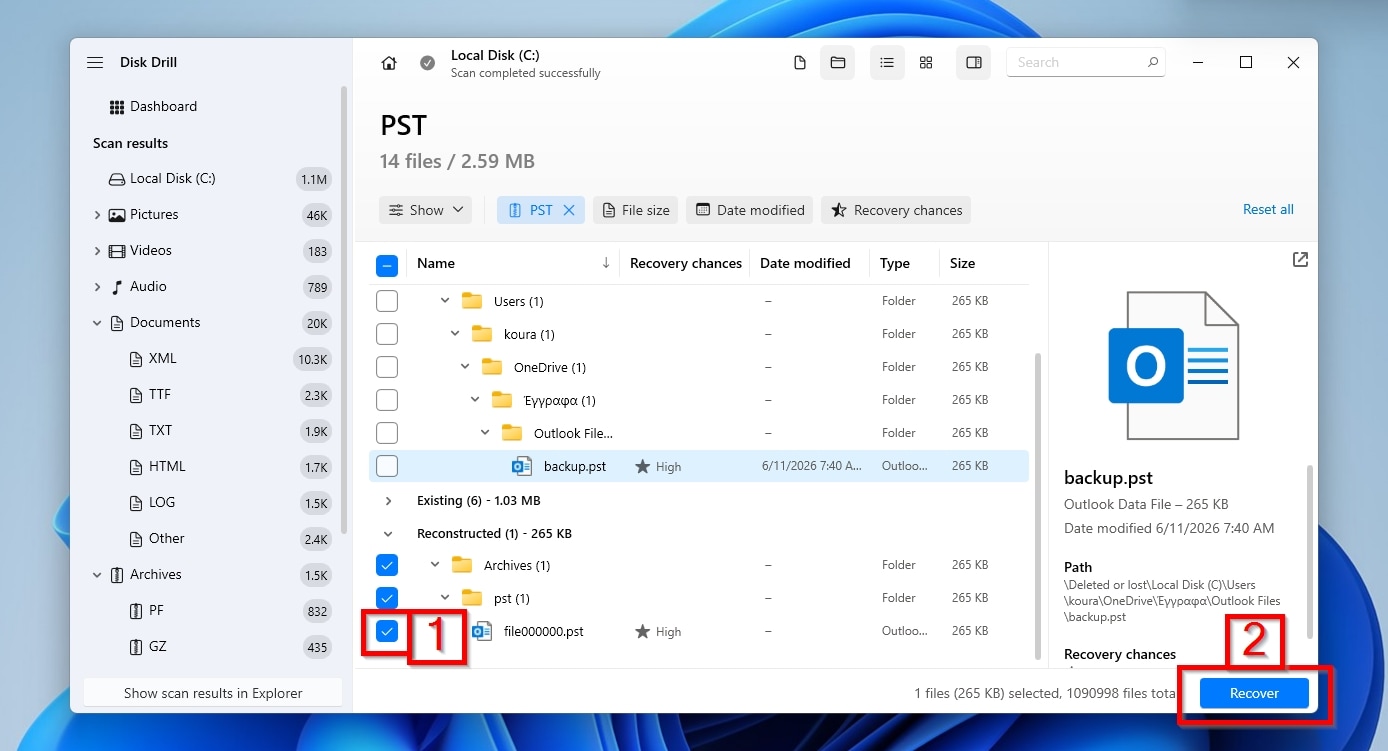Collapse the Users (1) folder chevron

[x=445, y=301]
